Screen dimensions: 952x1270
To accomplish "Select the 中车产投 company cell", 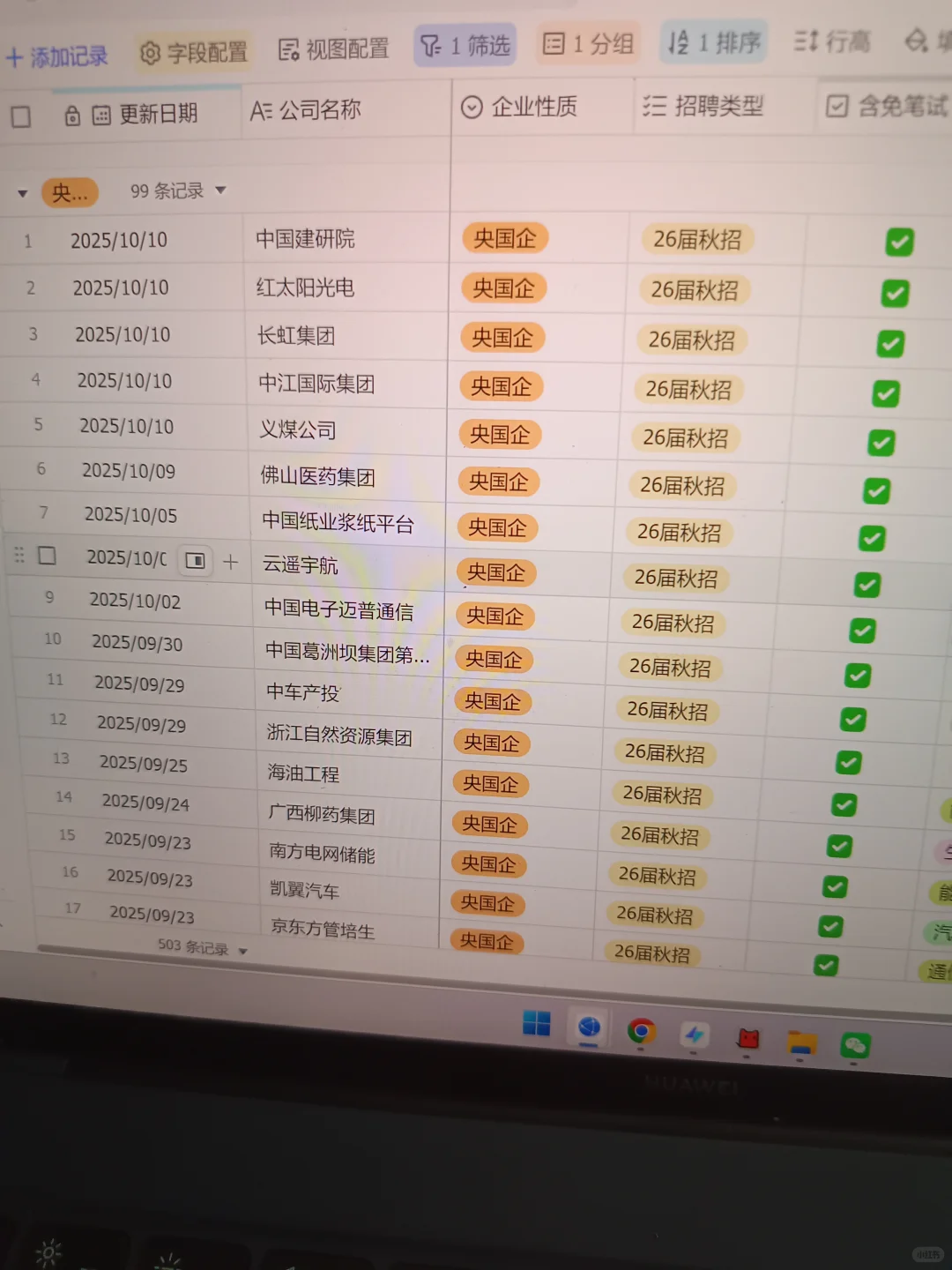I will point(349,693).
